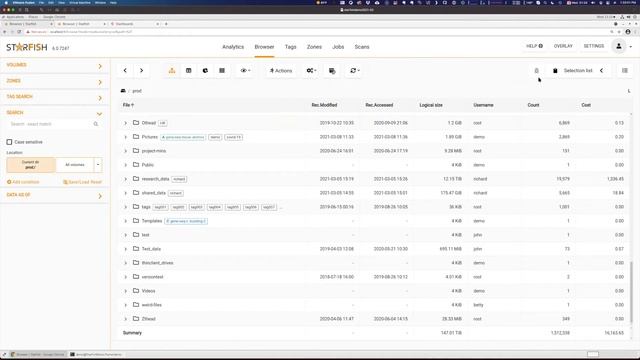Image resolution: width=640 pixels, height=360 pixels.
Task: Click the thinclient_drives folder name
Action: tap(157, 263)
